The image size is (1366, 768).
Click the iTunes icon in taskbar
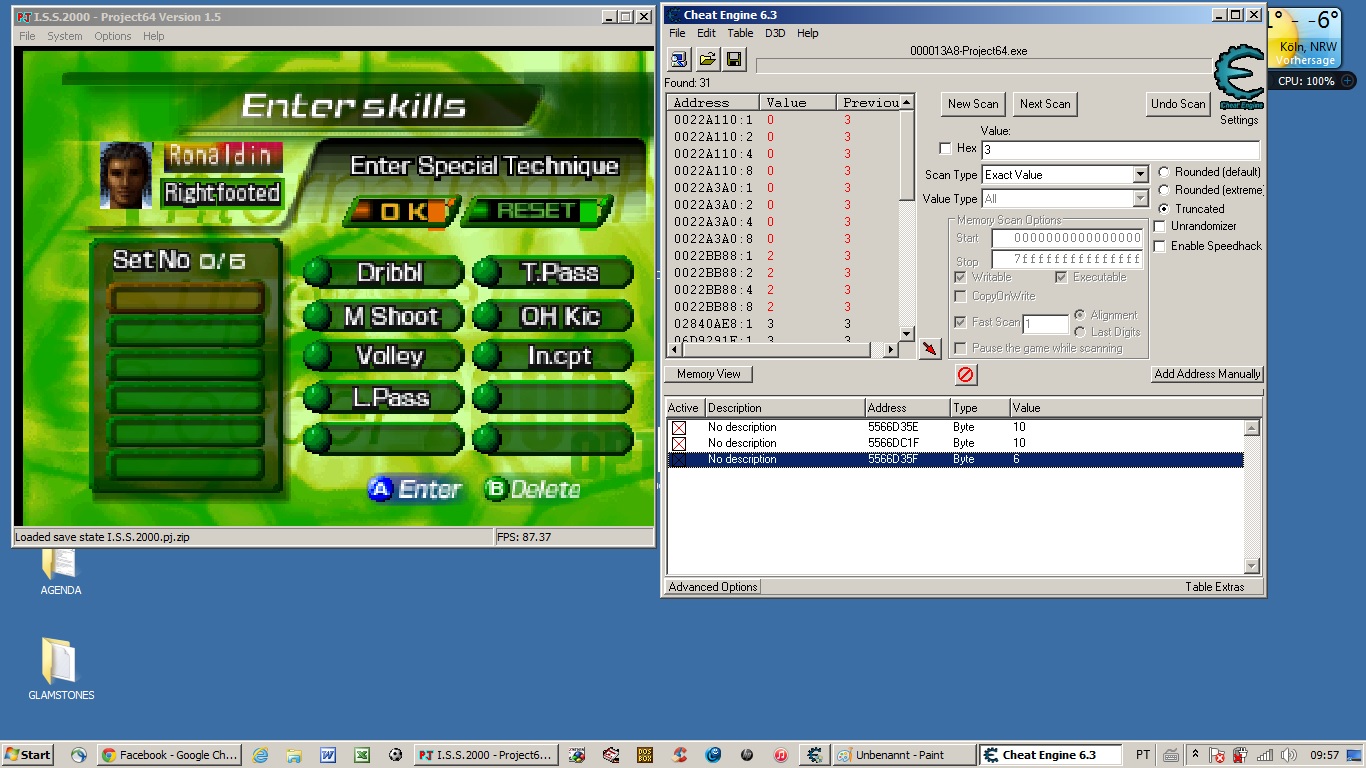[781, 755]
